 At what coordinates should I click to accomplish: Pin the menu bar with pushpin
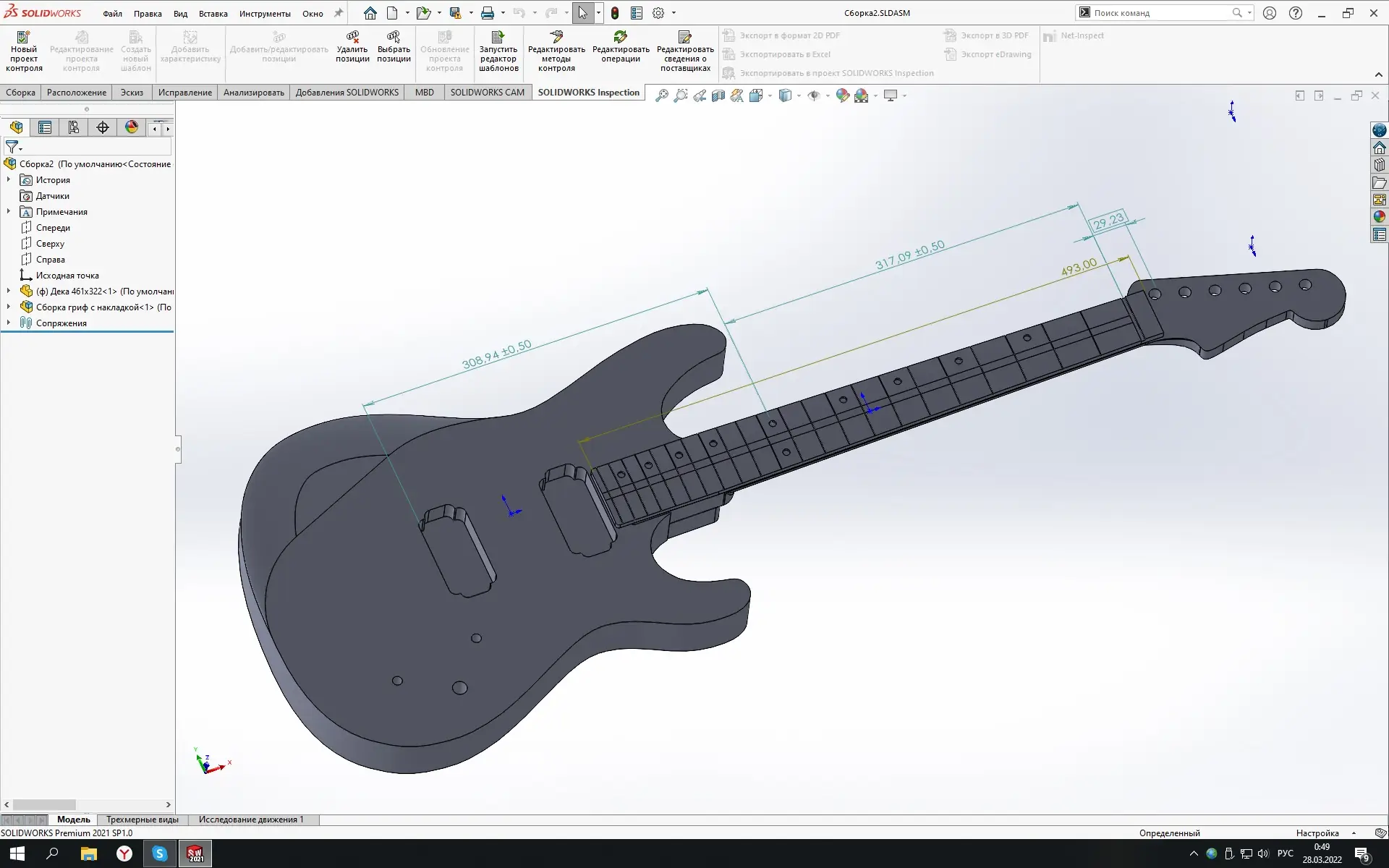tap(338, 13)
